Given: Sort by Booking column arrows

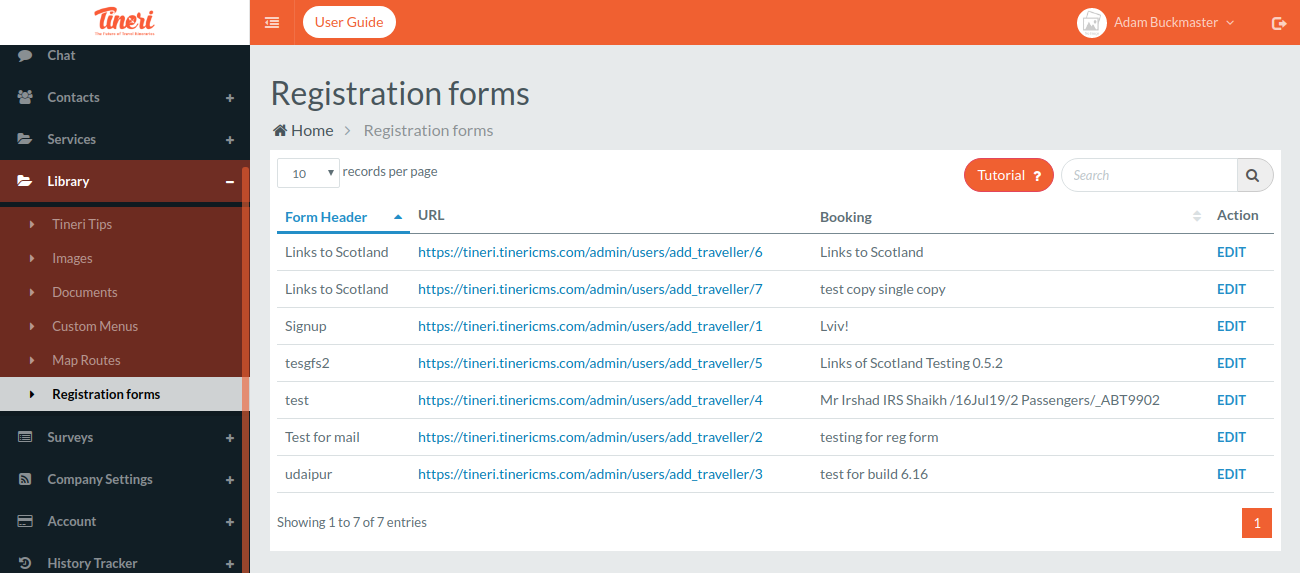Looking at the screenshot, I should [x=1197, y=216].
